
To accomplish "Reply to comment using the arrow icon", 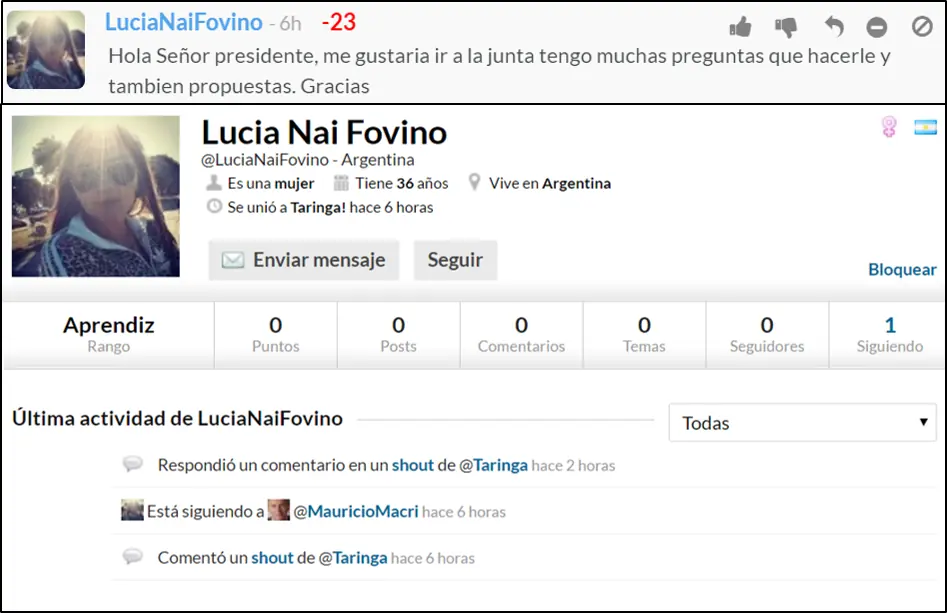I will point(833,27).
